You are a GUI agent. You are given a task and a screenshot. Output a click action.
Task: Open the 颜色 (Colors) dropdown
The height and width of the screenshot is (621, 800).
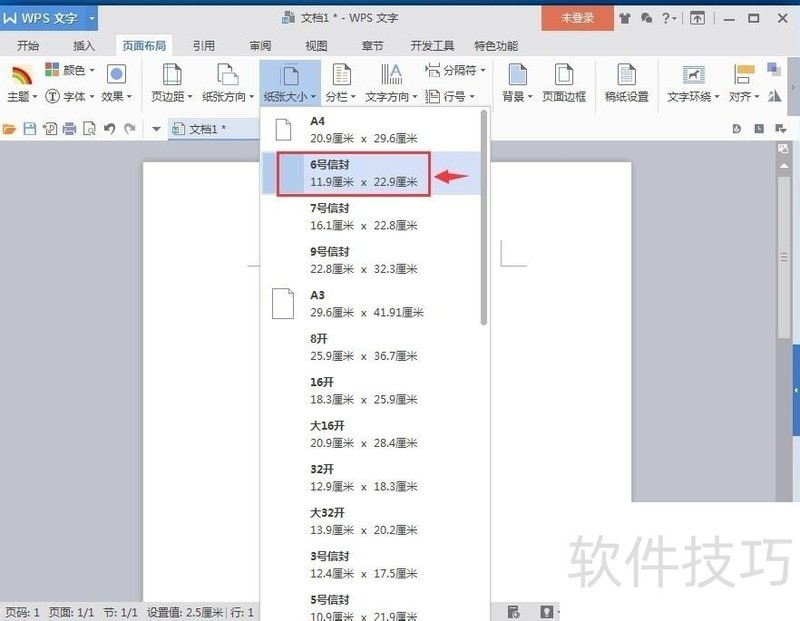tap(69, 70)
